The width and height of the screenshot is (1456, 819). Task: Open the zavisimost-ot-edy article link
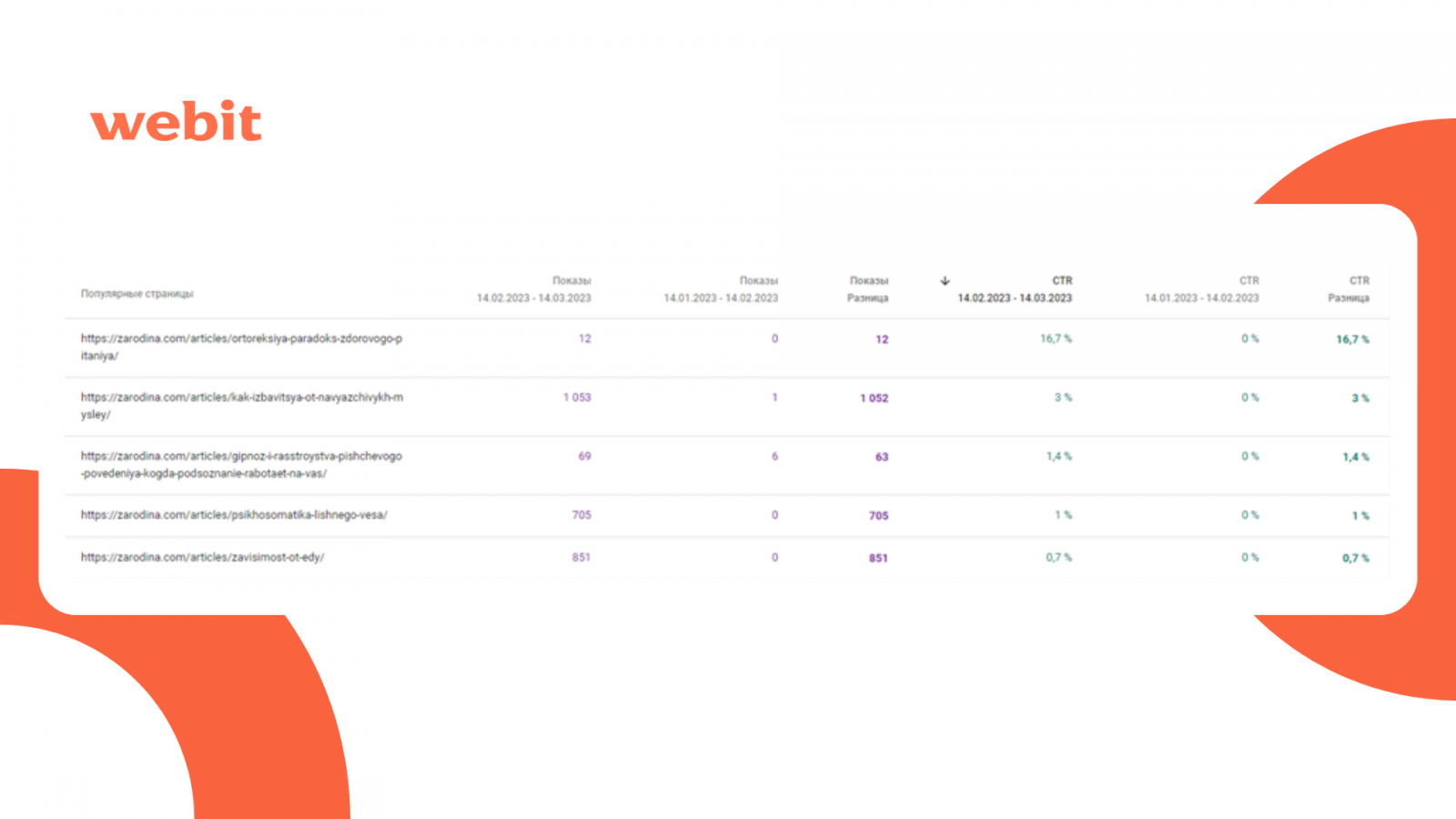pyautogui.click(x=202, y=557)
